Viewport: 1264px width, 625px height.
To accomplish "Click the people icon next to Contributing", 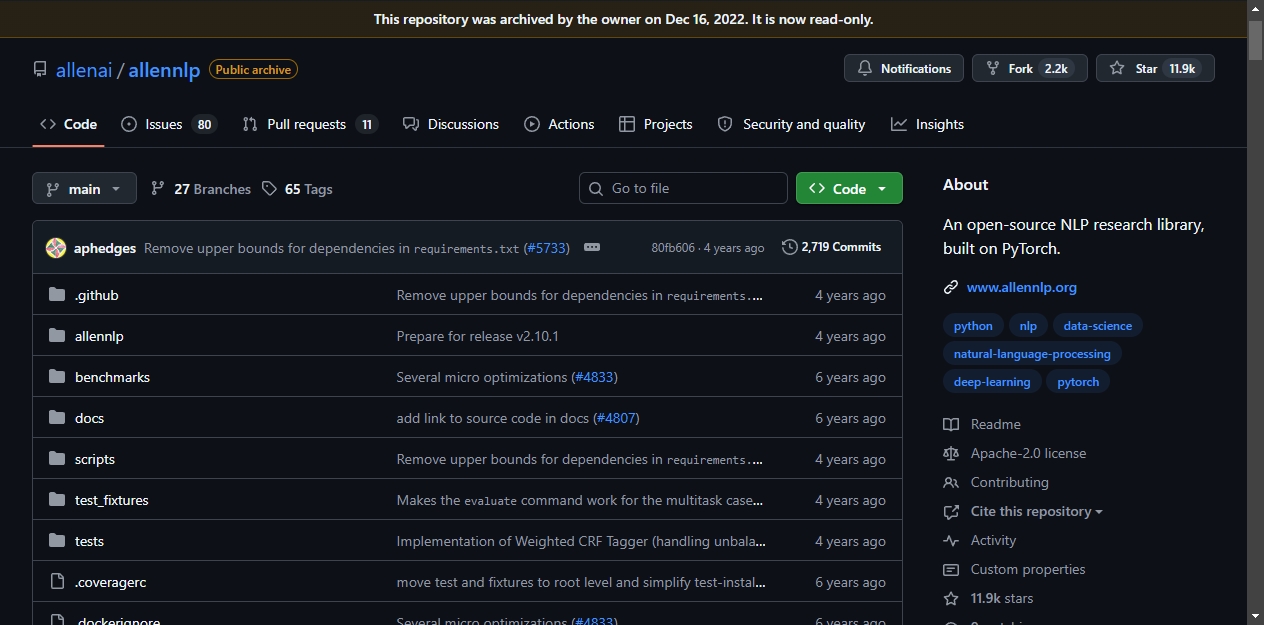I will coord(951,483).
